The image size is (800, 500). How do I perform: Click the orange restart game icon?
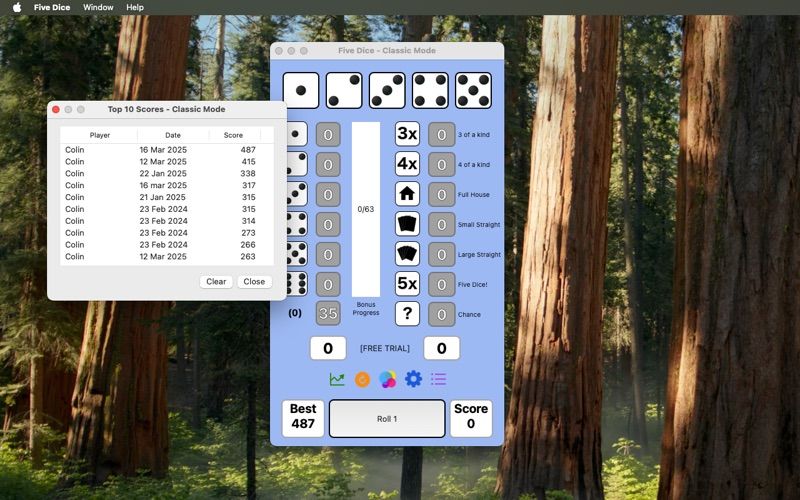(x=362, y=379)
